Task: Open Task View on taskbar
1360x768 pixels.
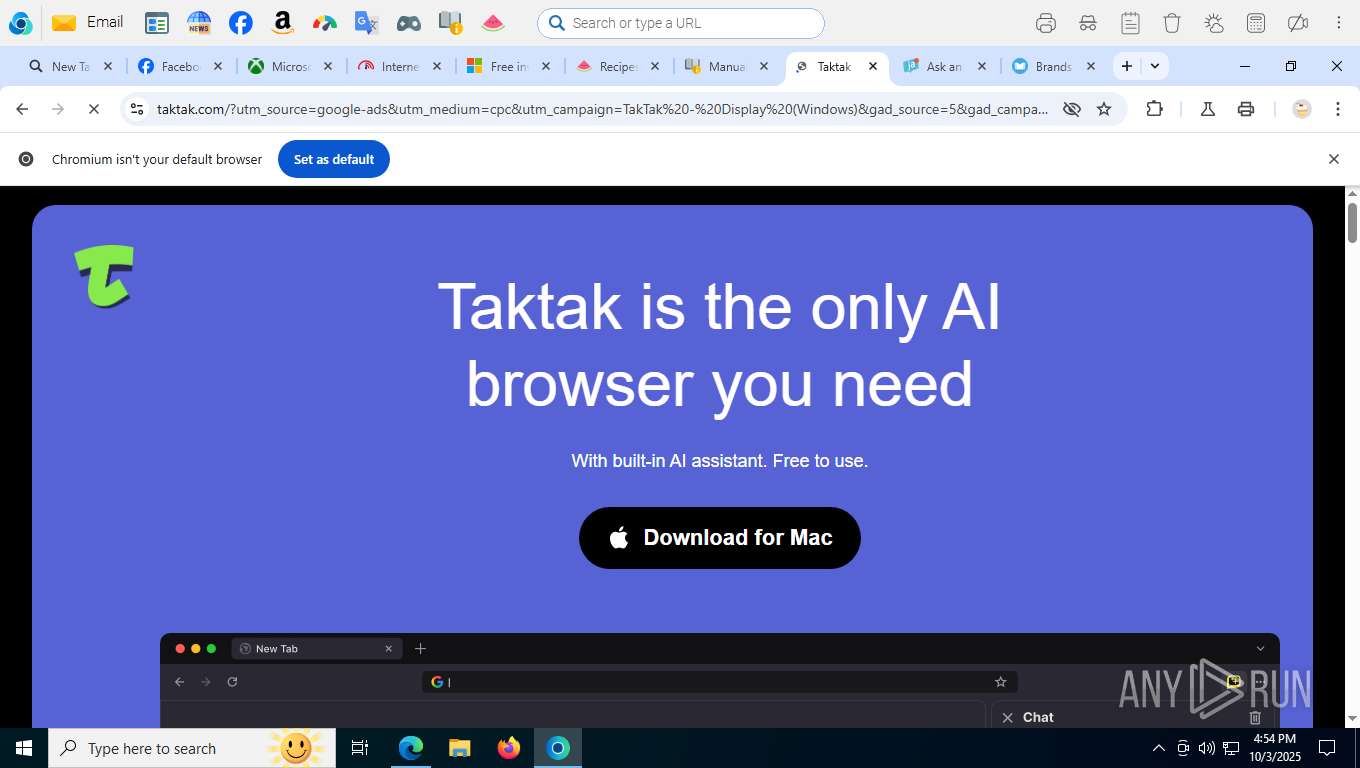Action: [360, 748]
